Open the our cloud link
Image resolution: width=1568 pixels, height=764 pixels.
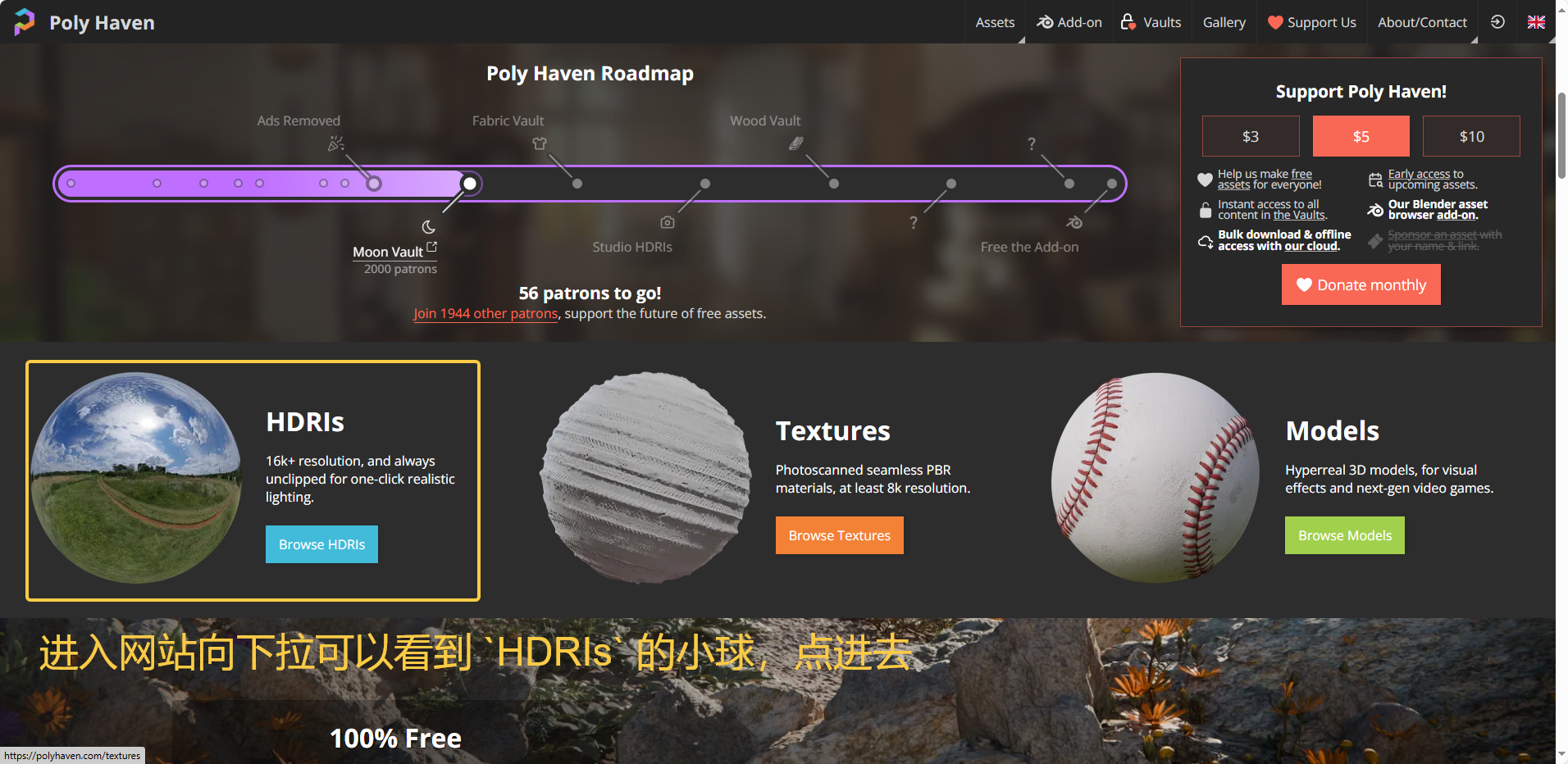click(x=1311, y=246)
